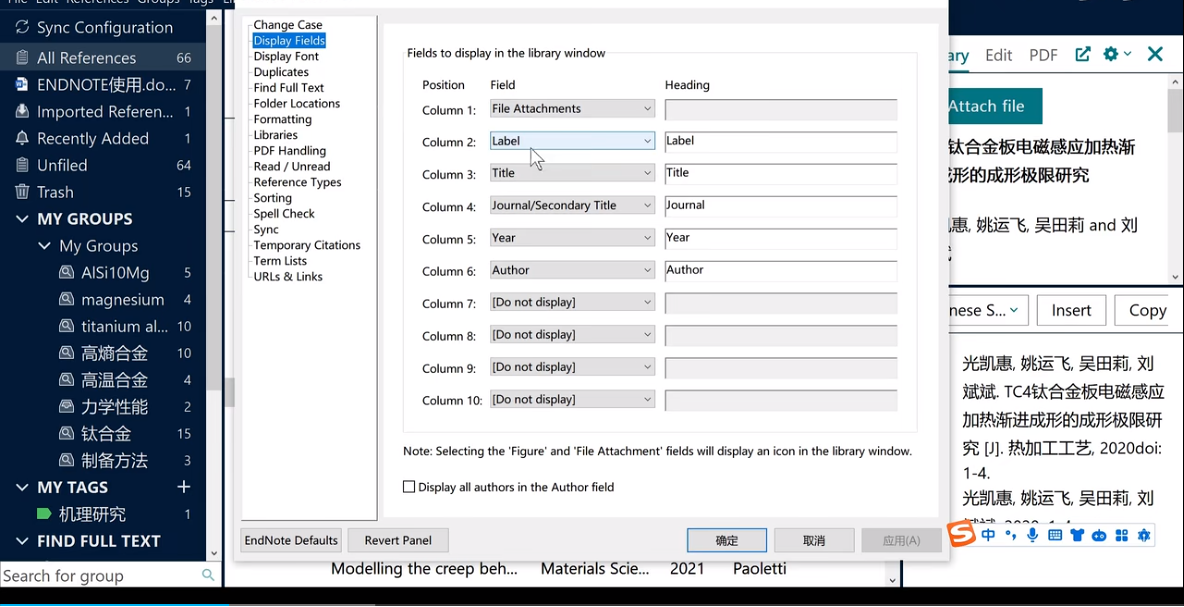Image resolution: width=1184 pixels, height=607 pixels.
Task: Select Reference Types preference category
Action: click(x=298, y=183)
